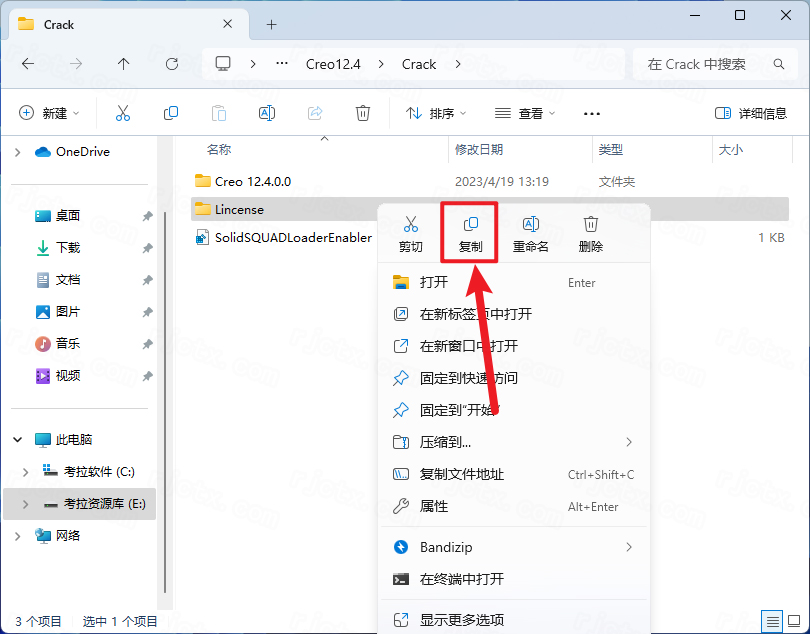Click the Paste clipboard icon in the toolbar
This screenshot has height=634, width=810.
219,113
